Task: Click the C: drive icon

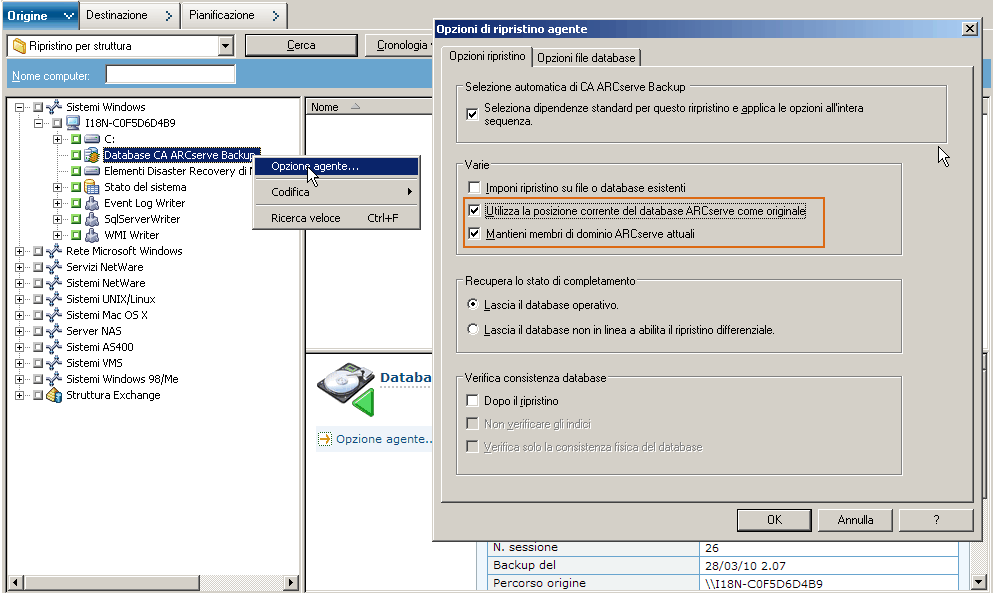Action: (92, 139)
